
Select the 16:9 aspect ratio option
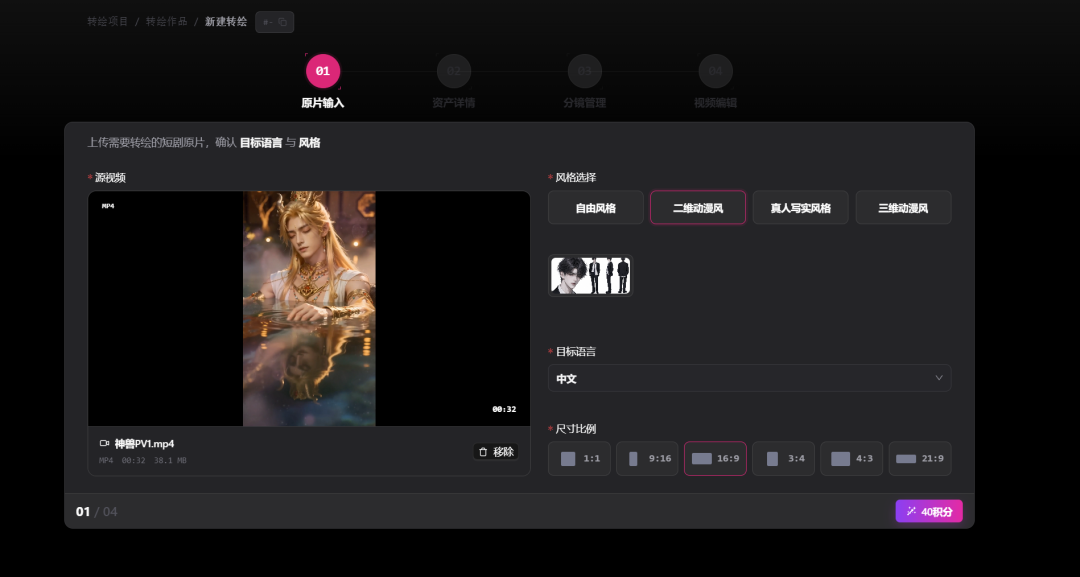tap(715, 459)
